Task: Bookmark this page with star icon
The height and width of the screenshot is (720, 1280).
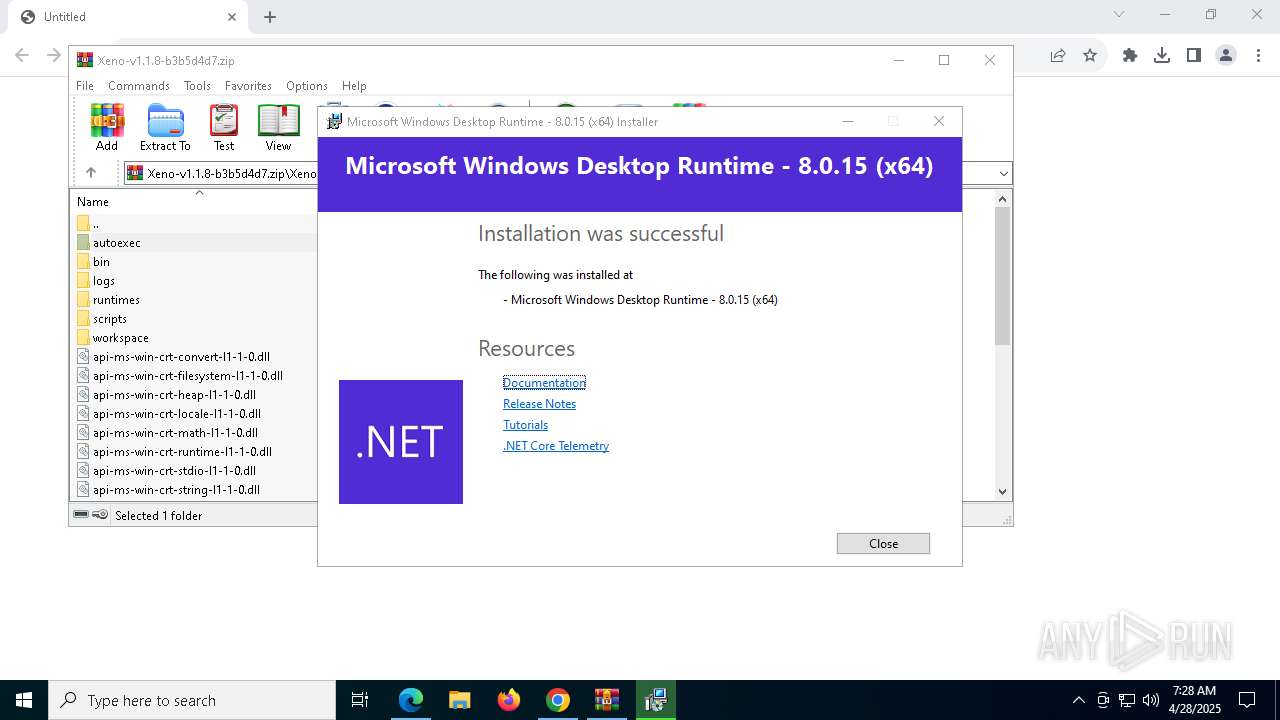Action: coord(1090,56)
